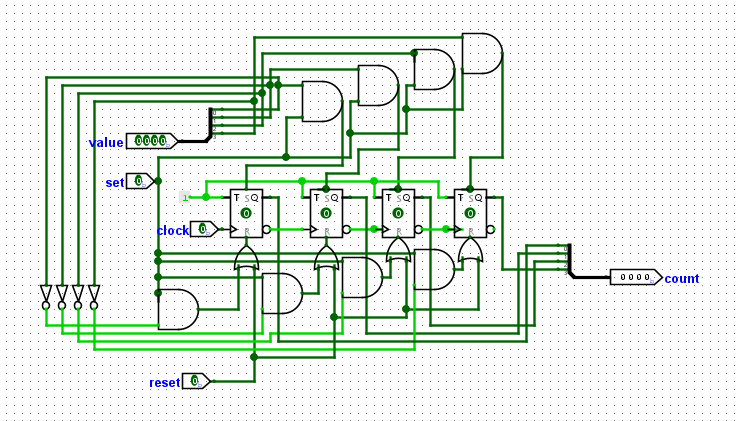
Task: Select the OR gate under the second flip-flop
Action: (x=326, y=257)
